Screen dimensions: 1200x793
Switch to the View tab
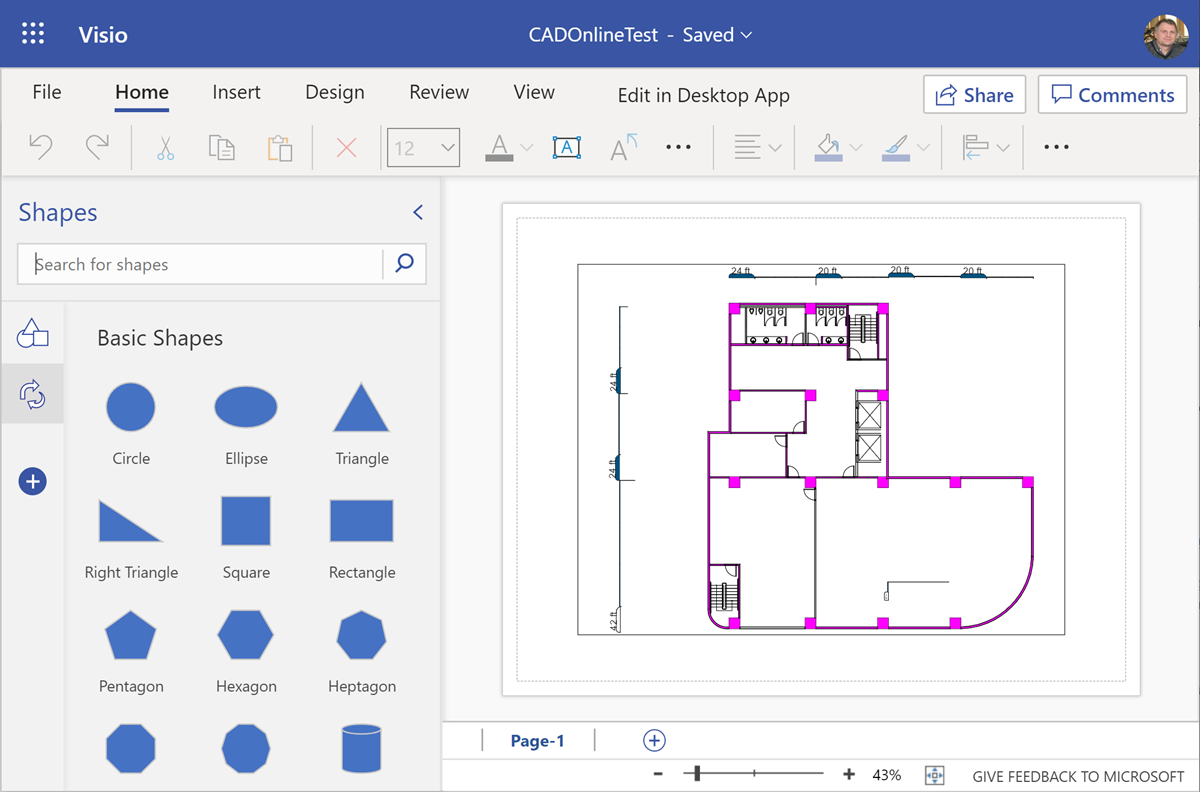click(534, 92)
